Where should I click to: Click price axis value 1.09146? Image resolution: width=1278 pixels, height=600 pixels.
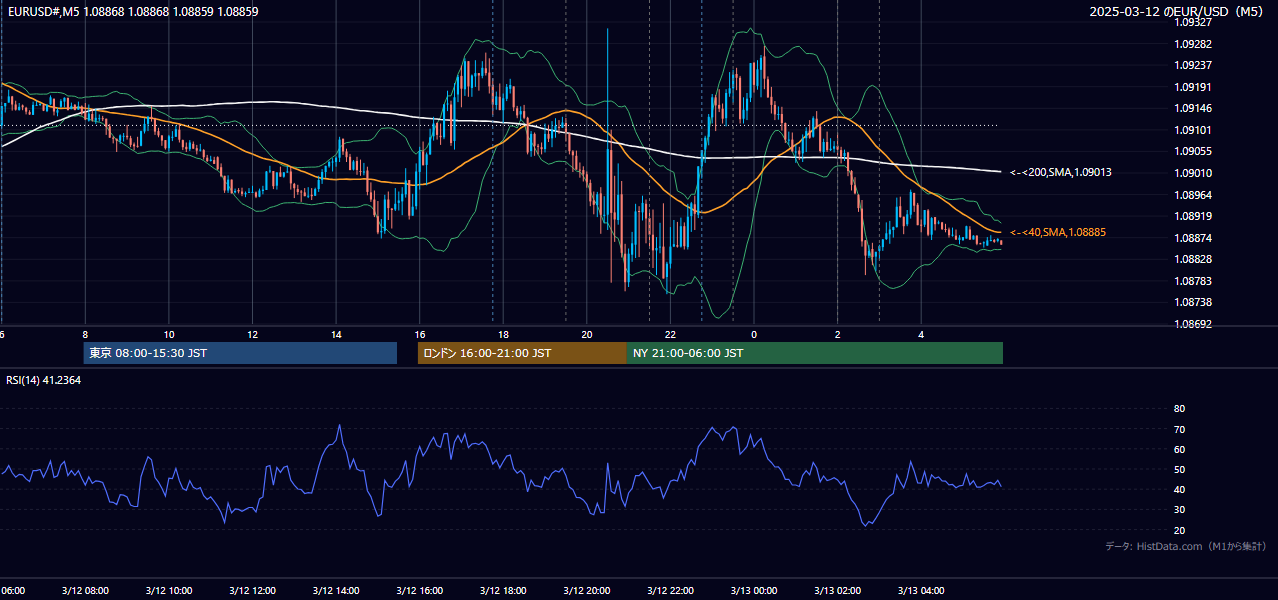point(1192,108)
